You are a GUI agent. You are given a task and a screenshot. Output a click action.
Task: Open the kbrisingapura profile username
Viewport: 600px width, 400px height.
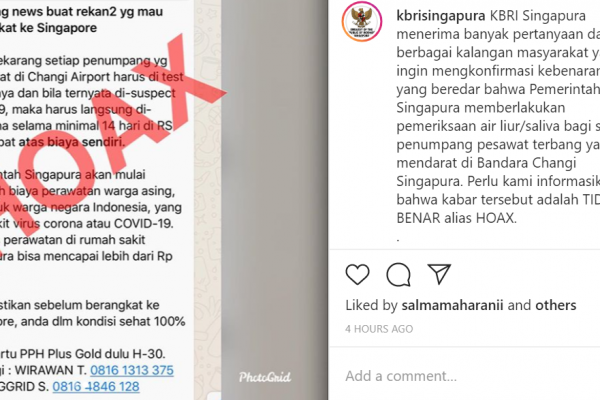[x=441, y=16]
